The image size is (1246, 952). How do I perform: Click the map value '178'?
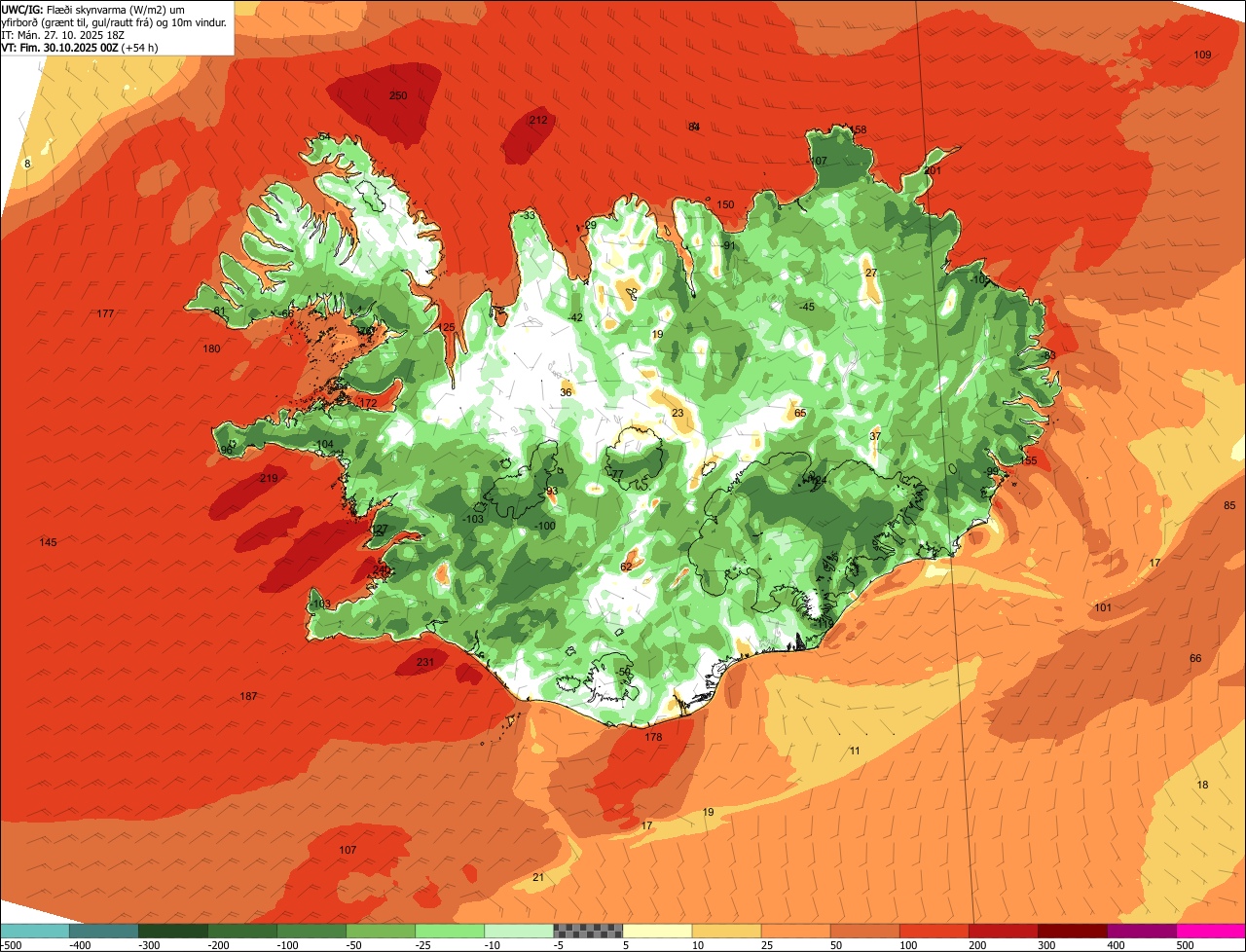pos(653,737)
